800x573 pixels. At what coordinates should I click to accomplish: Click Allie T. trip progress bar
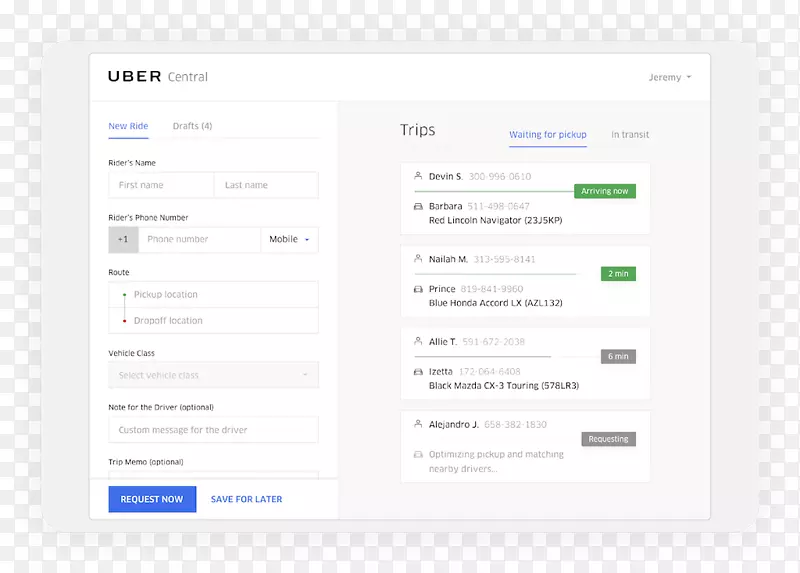pos(483,357)
